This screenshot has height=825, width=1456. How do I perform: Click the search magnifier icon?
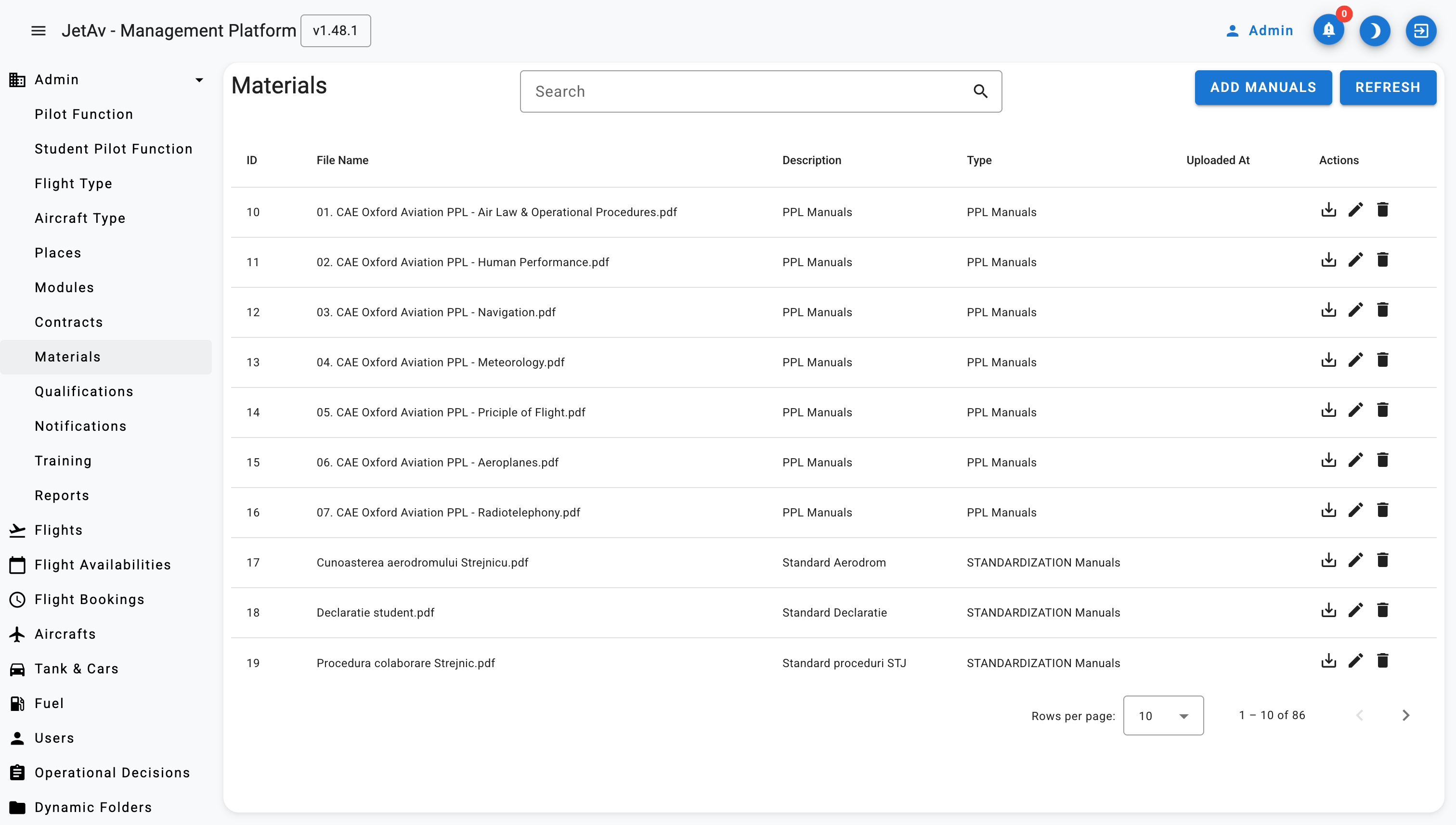tap(980, 91)
